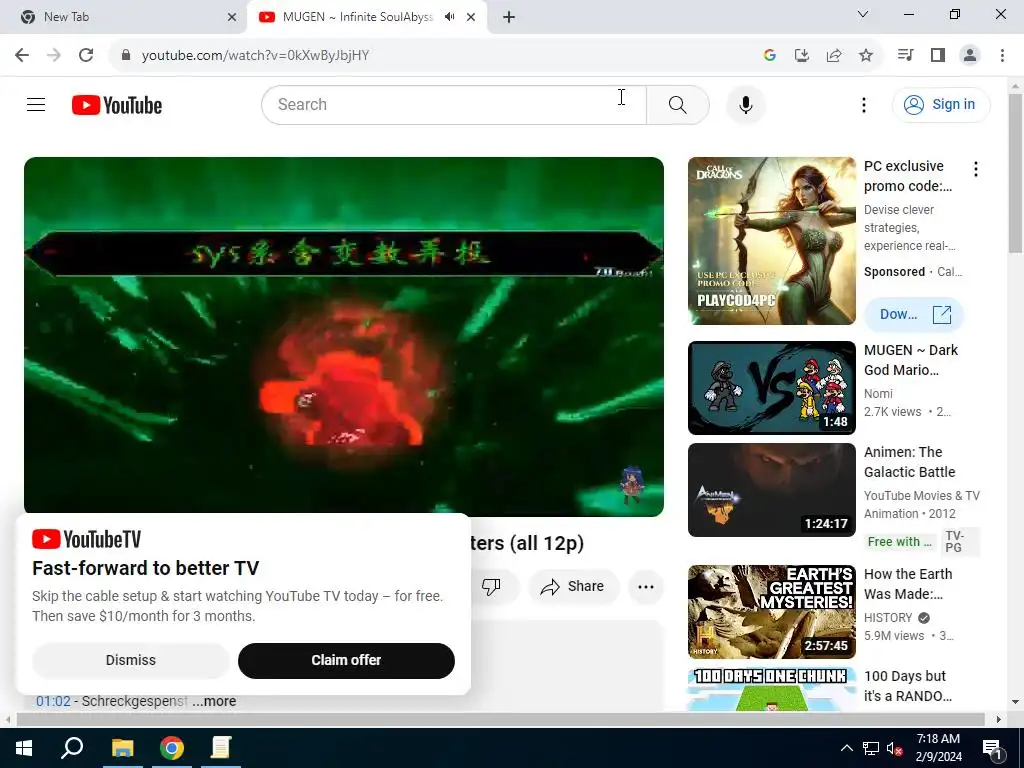
Task: Open tab search dropdown chevron
Action: tap(863, 14)
